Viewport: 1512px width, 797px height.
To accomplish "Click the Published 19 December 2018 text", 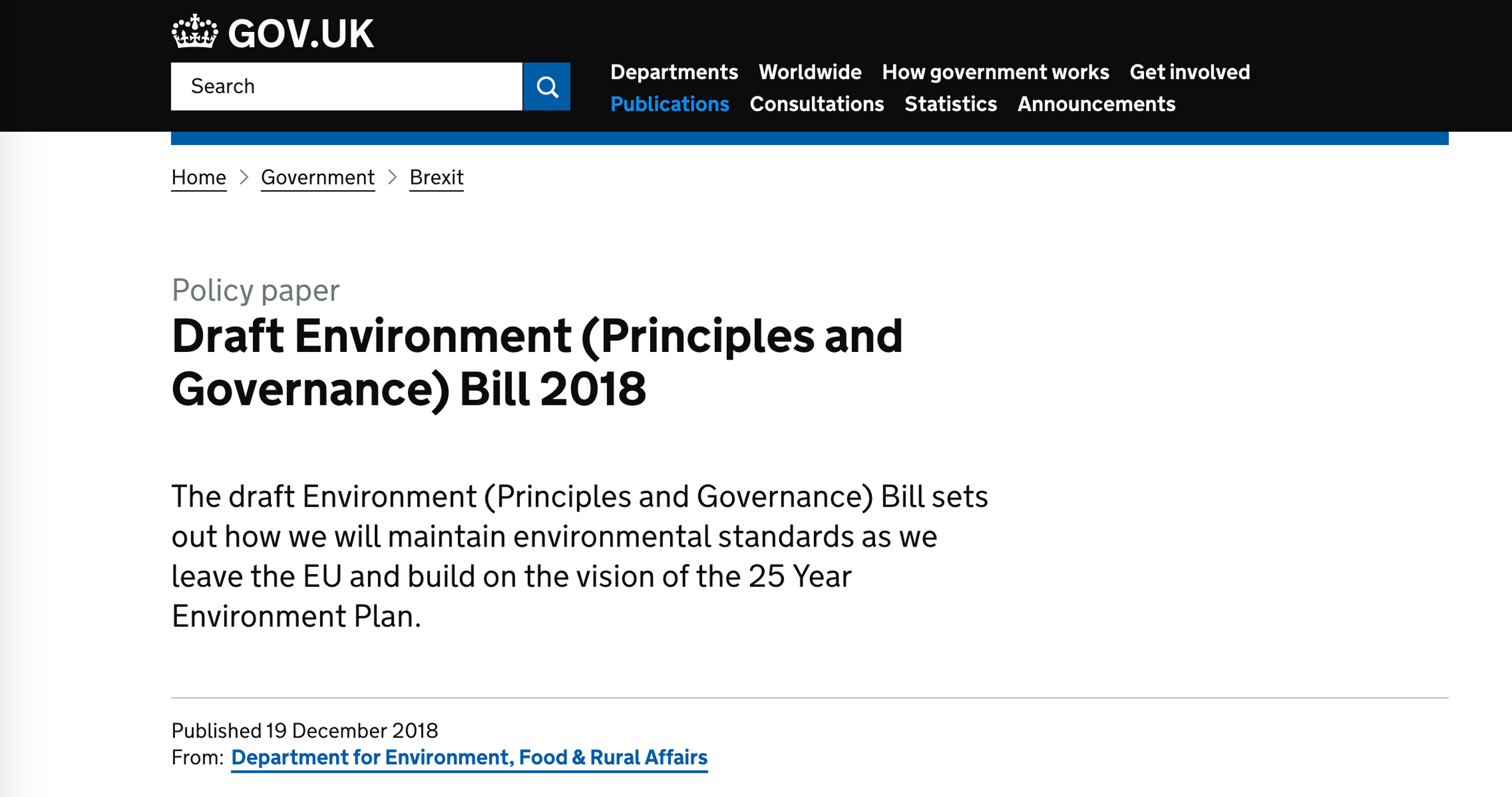I will tap(305, 731).
